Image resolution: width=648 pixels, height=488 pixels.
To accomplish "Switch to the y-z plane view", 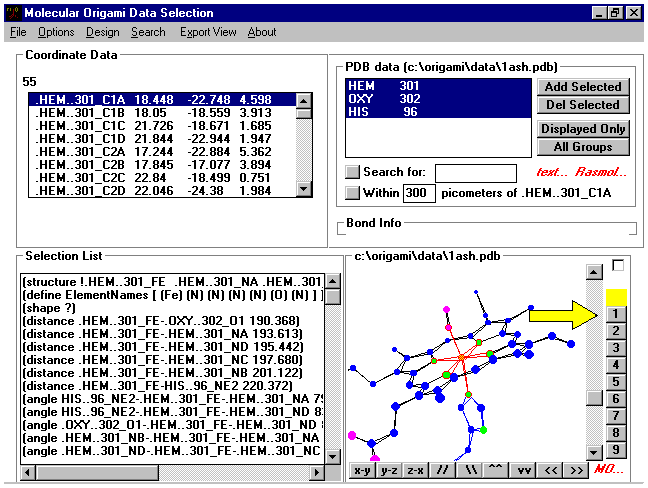I will (389, 470).
